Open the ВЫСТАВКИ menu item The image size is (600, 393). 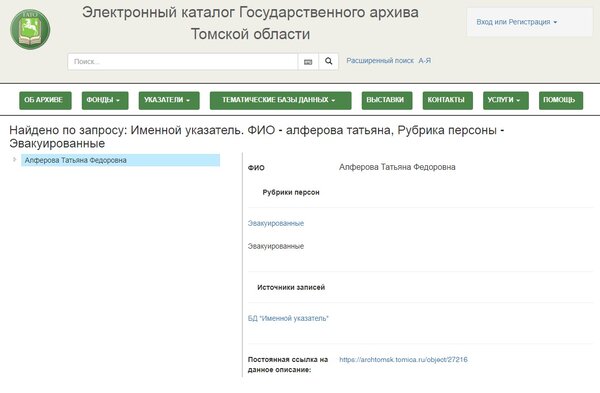click(387, 100)
